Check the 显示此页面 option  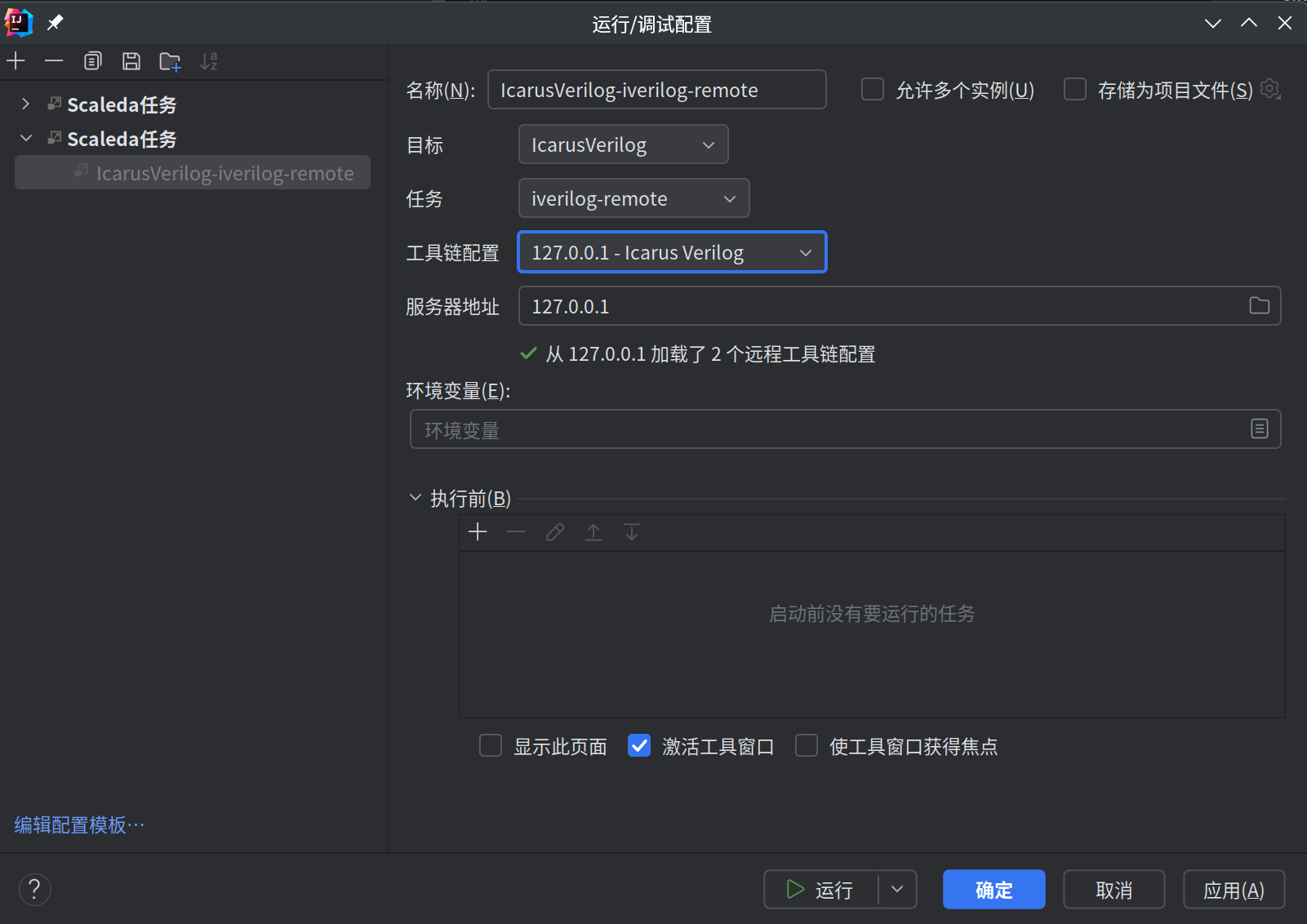(491, 745)
